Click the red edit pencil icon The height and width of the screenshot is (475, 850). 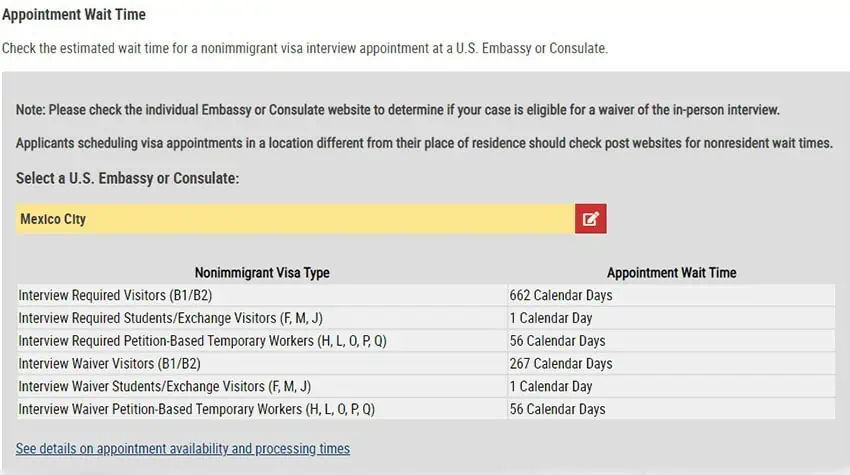[590, 219]
